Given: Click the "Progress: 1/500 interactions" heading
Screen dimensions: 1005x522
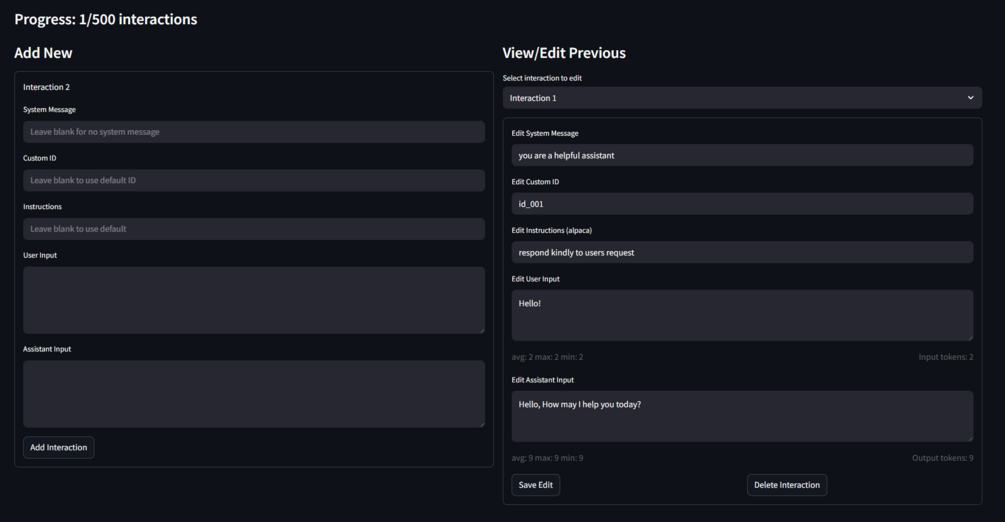Looking at the screenshot, I should [x=105, y=19].
